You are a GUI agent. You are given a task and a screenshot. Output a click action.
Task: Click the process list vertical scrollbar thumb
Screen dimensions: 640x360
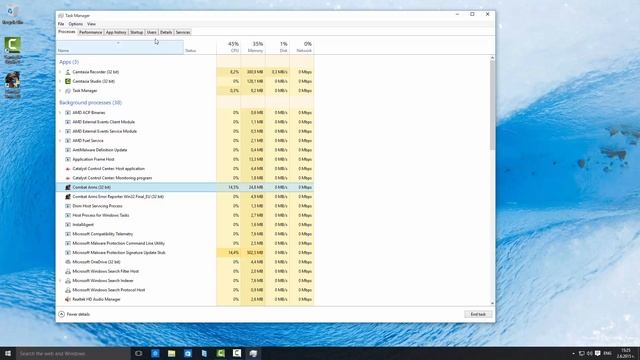(x=492, y=105)
